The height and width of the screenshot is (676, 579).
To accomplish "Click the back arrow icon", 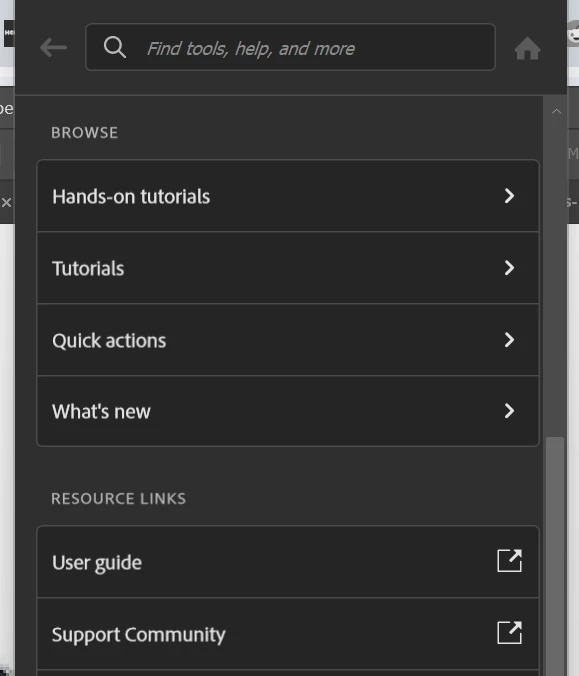I will 53,47.
